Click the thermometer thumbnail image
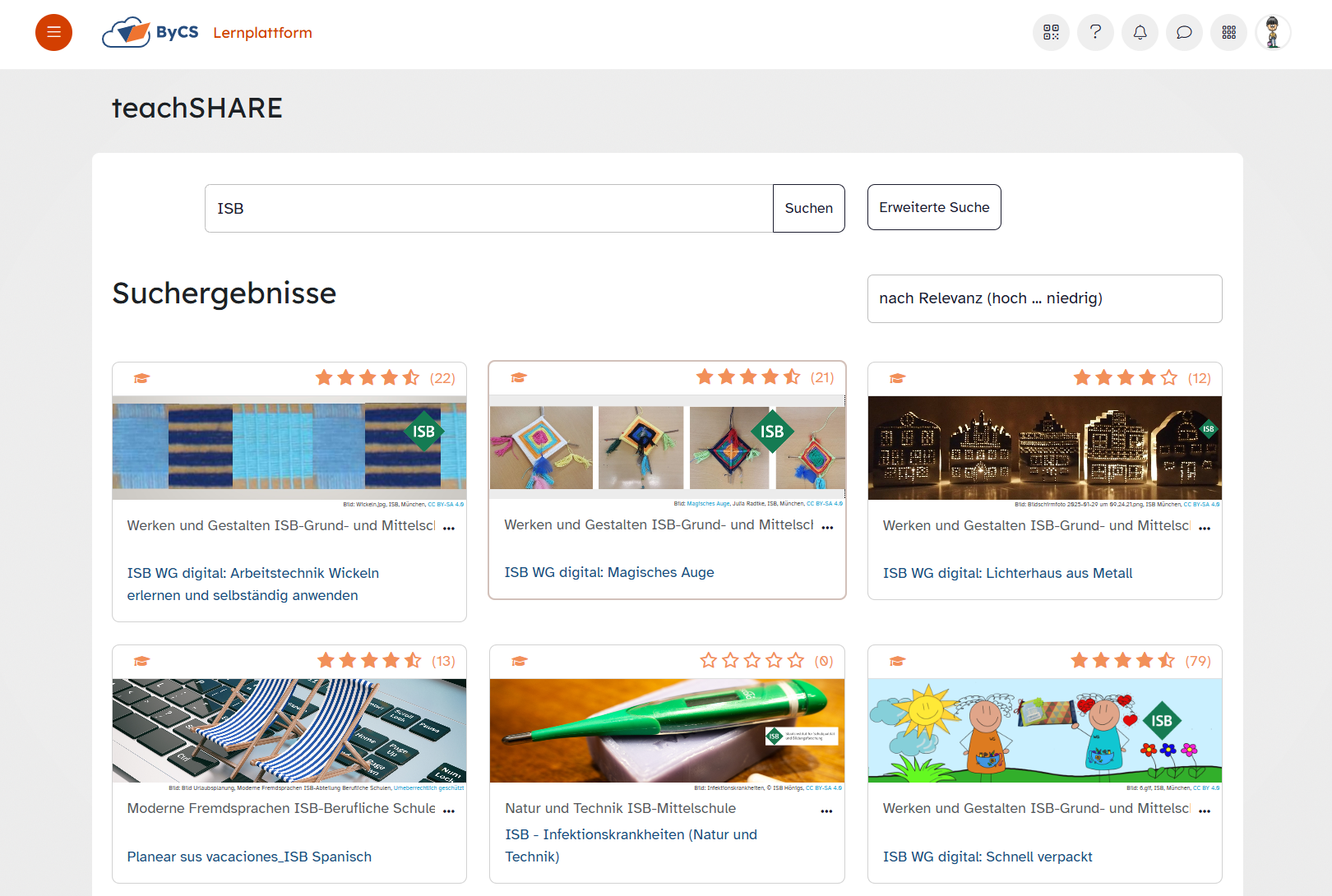The image size is (1332, 896). 667,730
